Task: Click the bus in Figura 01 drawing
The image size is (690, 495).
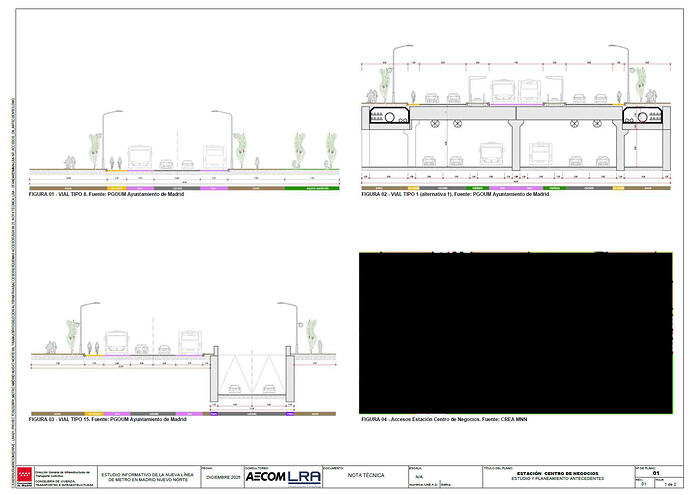Action: point(140,156)
